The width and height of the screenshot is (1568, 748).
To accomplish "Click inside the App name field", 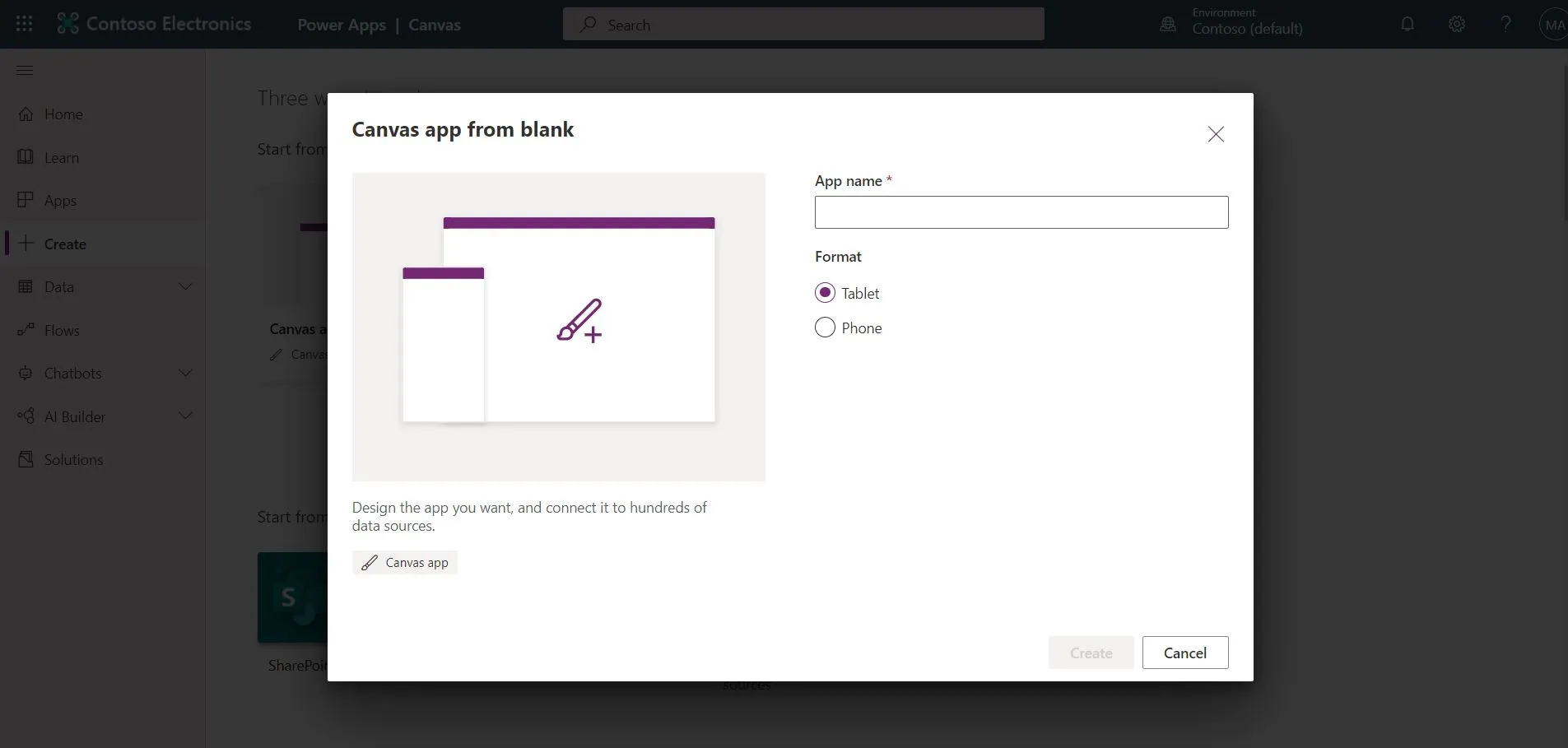I will tap(1020, 212).
